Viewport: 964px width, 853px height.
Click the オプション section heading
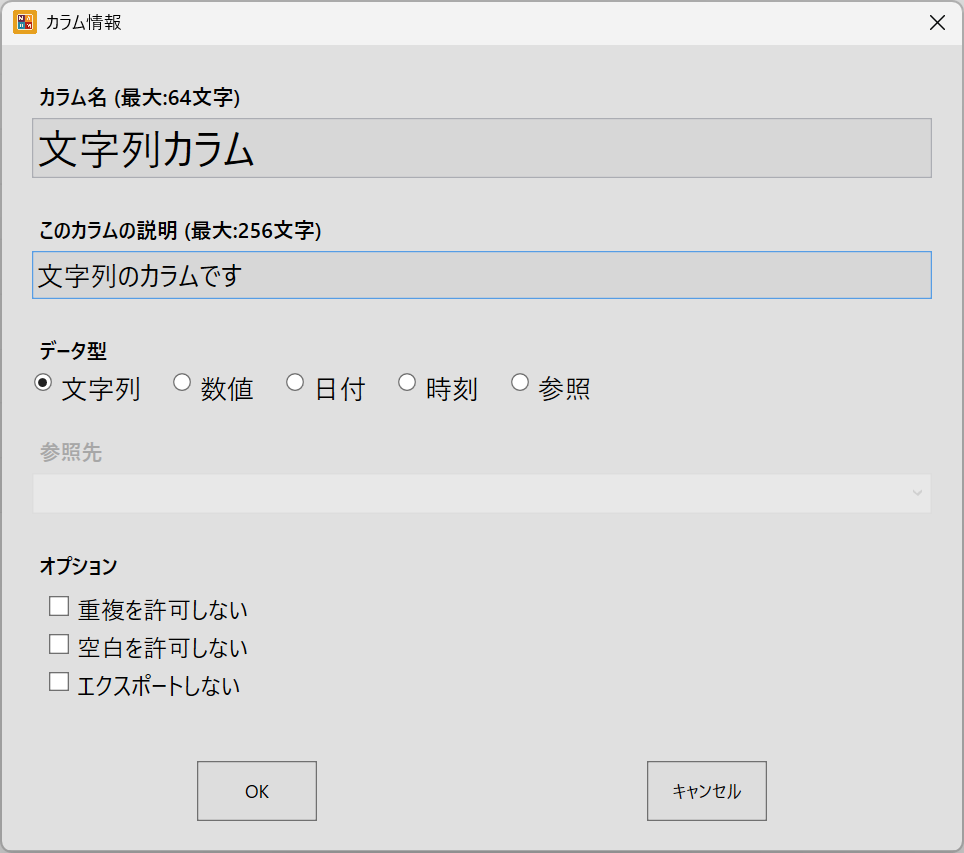click(78, 566)
